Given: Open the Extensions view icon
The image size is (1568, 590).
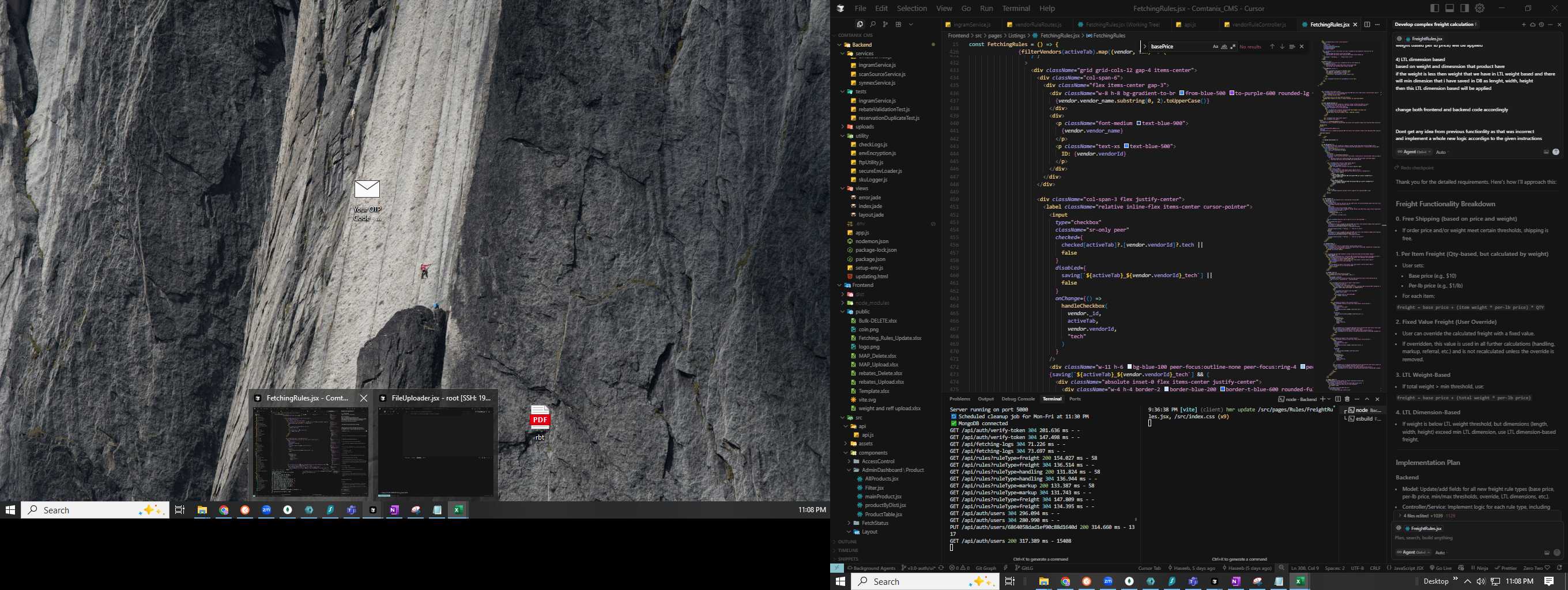Looking at the screenshot, I should click(898, 24).
